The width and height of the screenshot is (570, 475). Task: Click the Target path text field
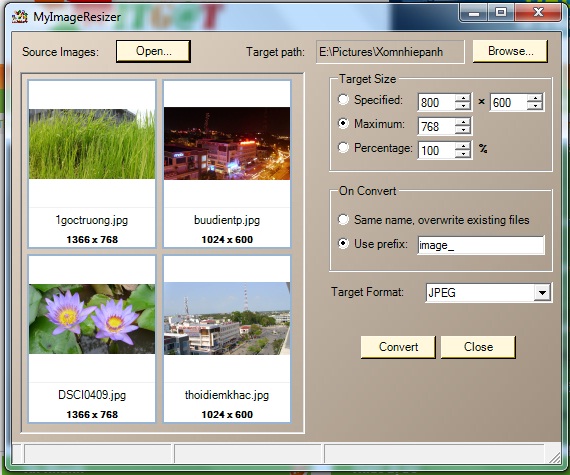coord(390,52)
